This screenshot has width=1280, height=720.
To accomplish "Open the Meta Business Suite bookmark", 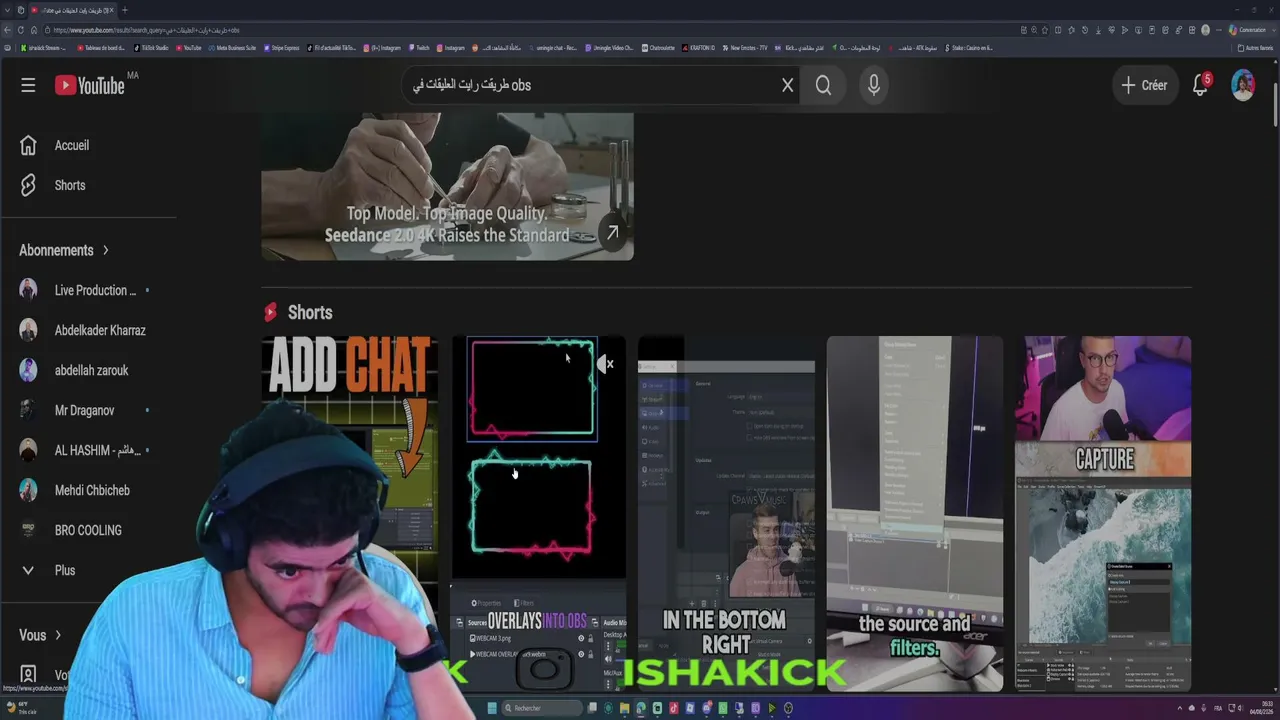I will tap(232, 48).
